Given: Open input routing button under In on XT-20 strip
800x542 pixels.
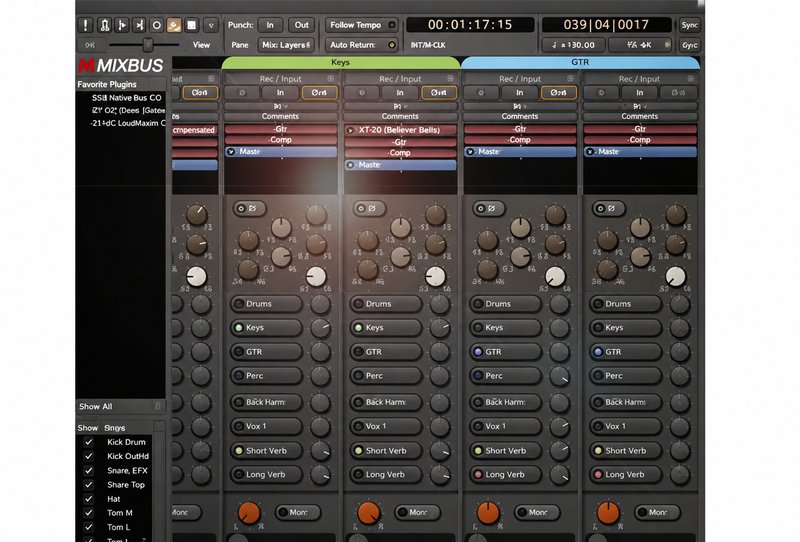Looking at the screenshot, I should pyautogui.click(x=400, y=106).
